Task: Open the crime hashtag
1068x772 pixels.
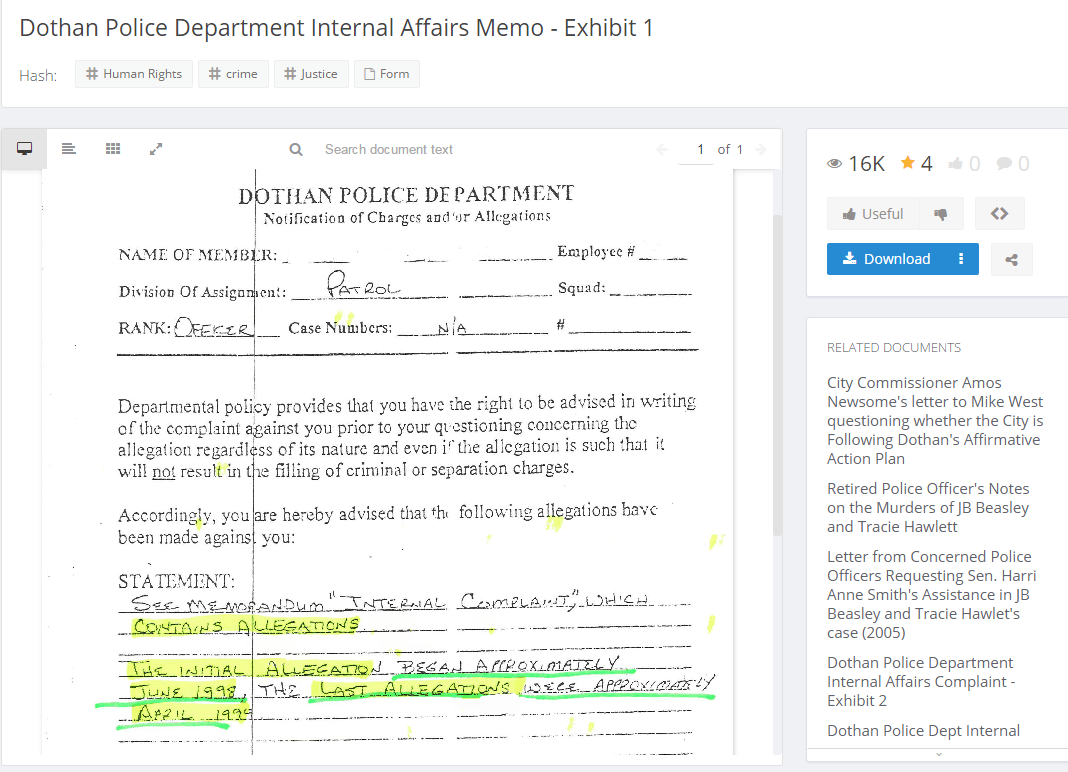Action: pos(233,74)
